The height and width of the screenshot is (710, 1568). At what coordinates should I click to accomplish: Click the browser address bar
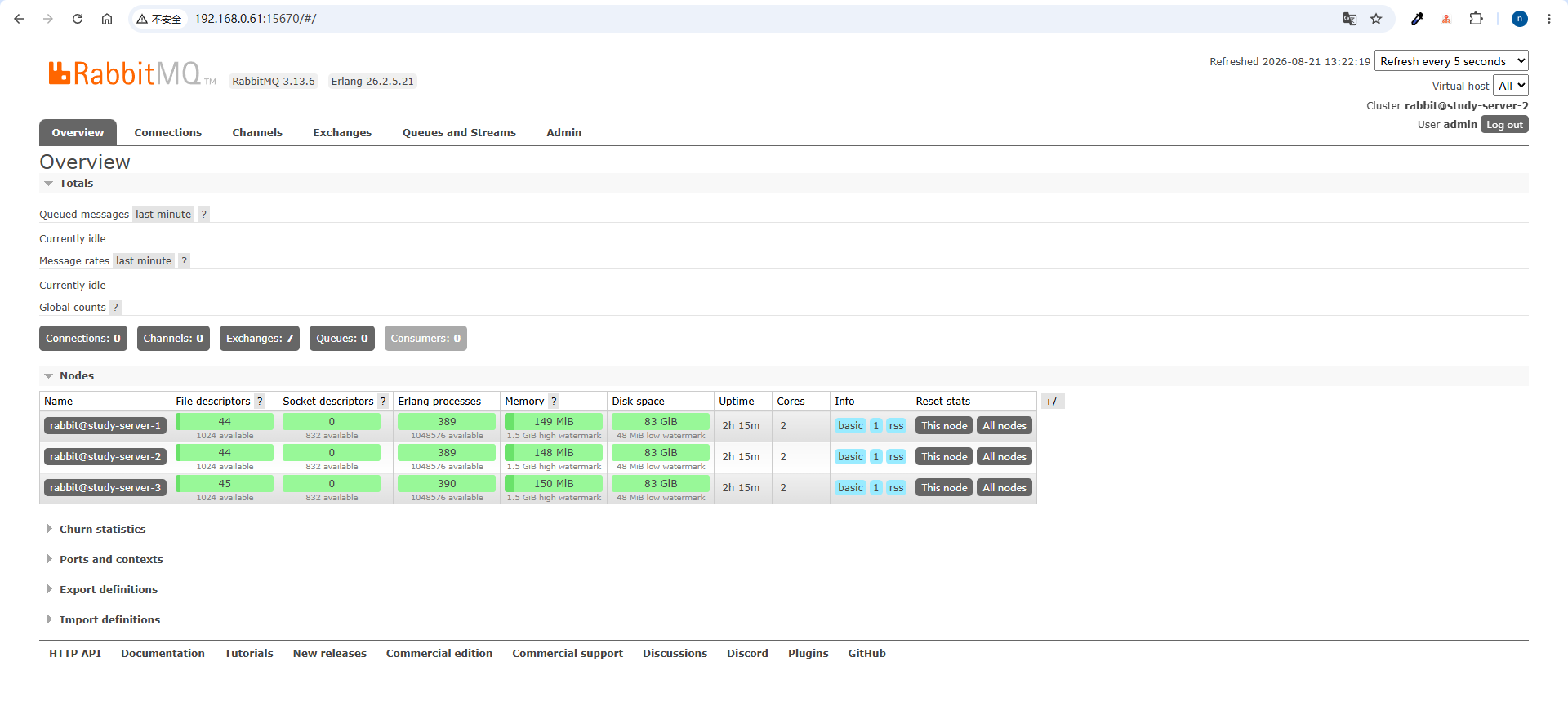click(x=759, y=19)
